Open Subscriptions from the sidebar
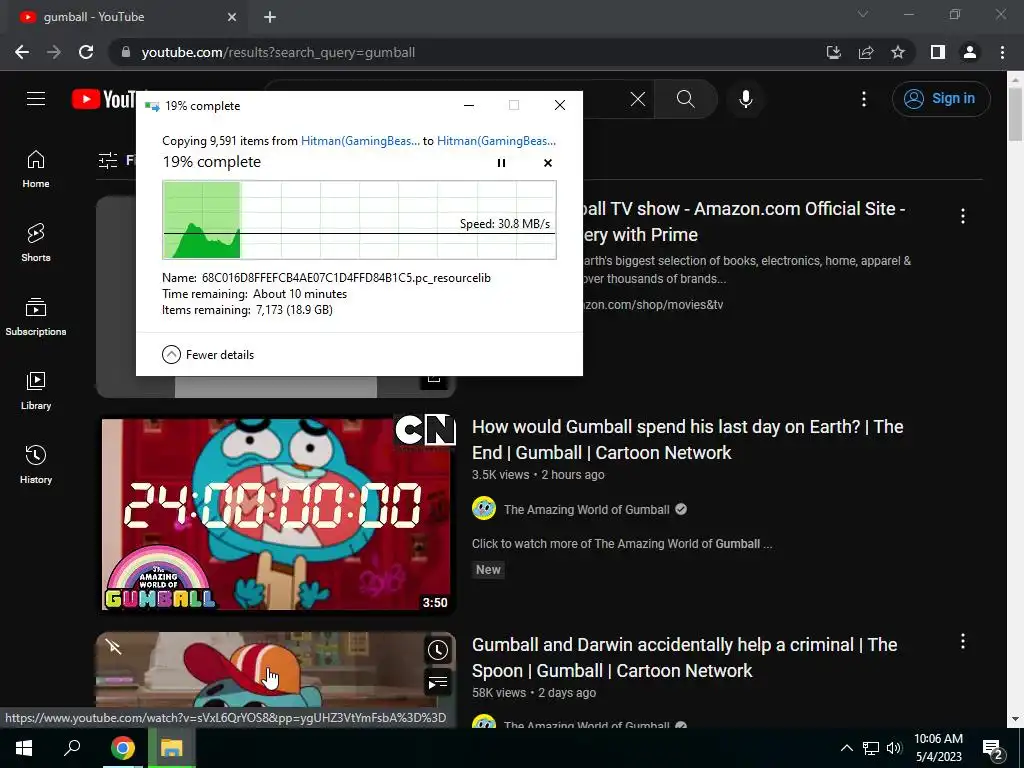Viewport: 1024px width, 768px height. pyautogui.click(x=36, y=317)
